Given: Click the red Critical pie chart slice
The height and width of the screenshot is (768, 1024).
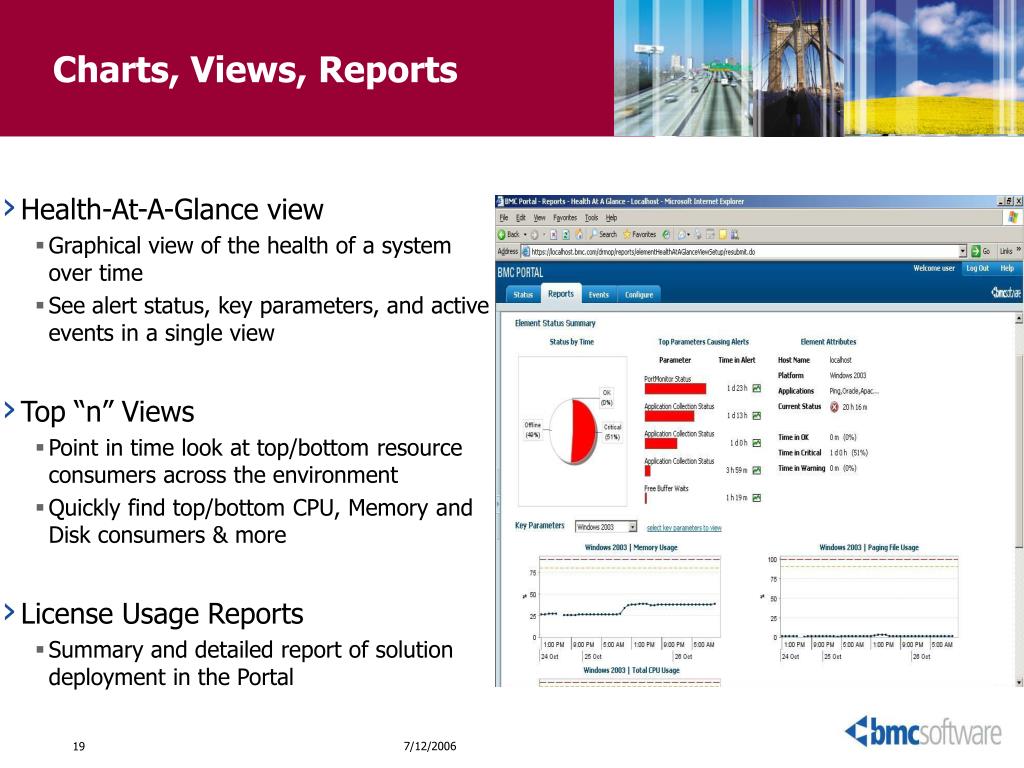Looking at the screenshot, I should [583, 431].
